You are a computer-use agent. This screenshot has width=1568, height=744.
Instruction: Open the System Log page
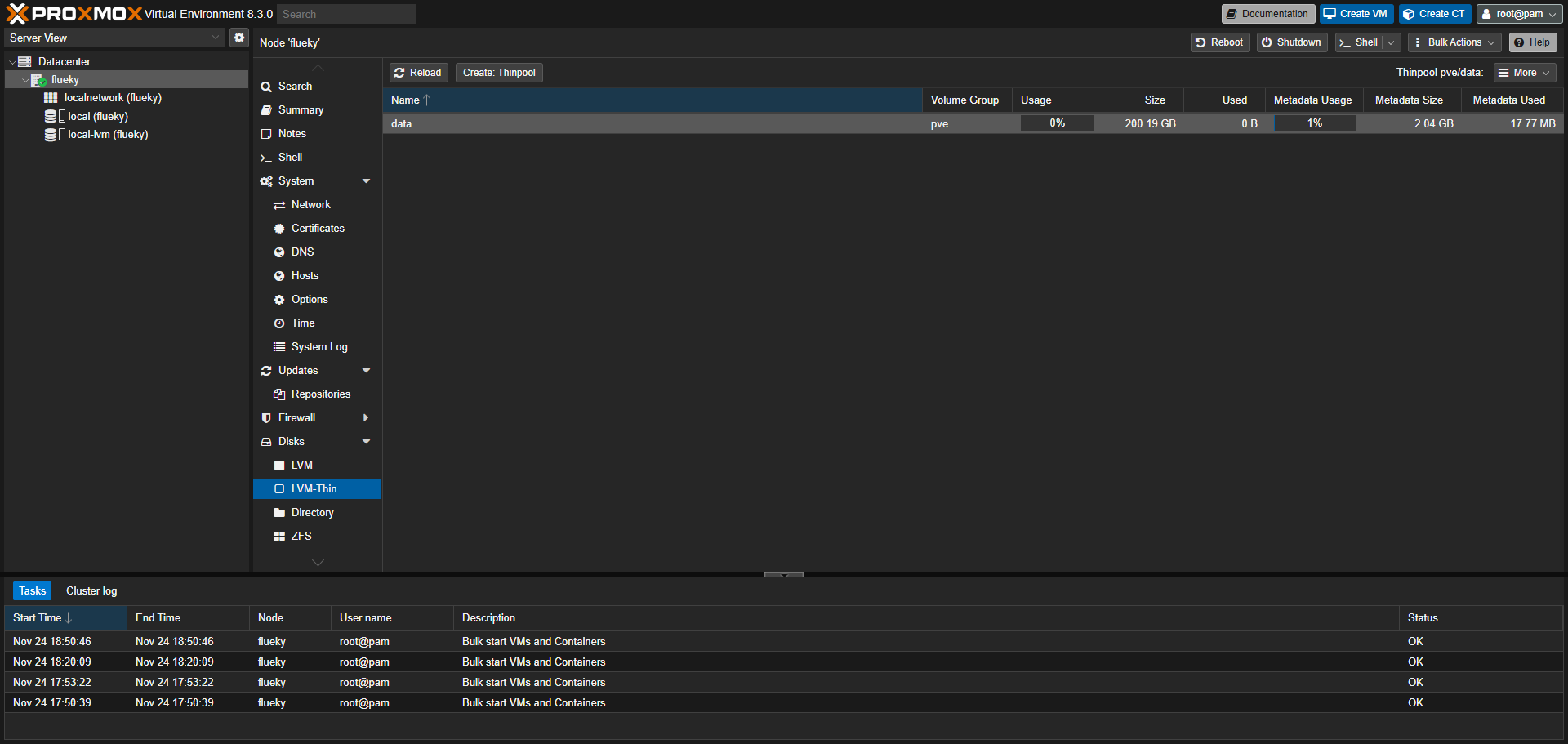(318, 347)
